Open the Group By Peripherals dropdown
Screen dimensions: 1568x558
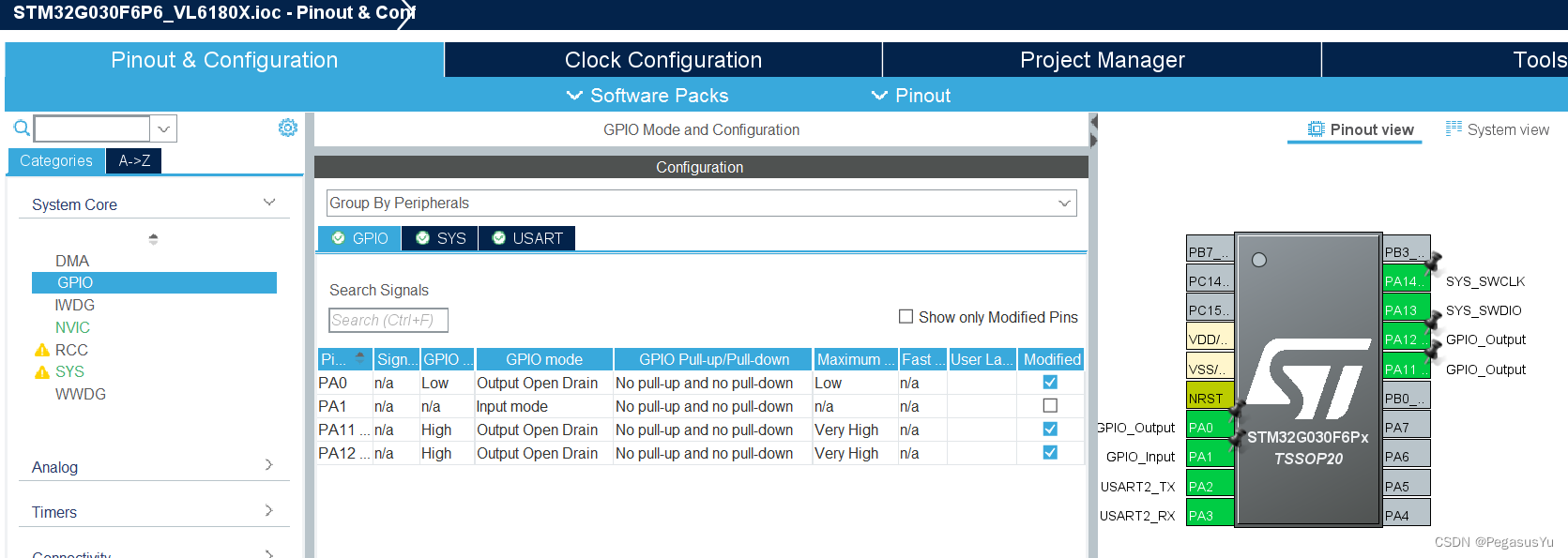pos(701,203)
